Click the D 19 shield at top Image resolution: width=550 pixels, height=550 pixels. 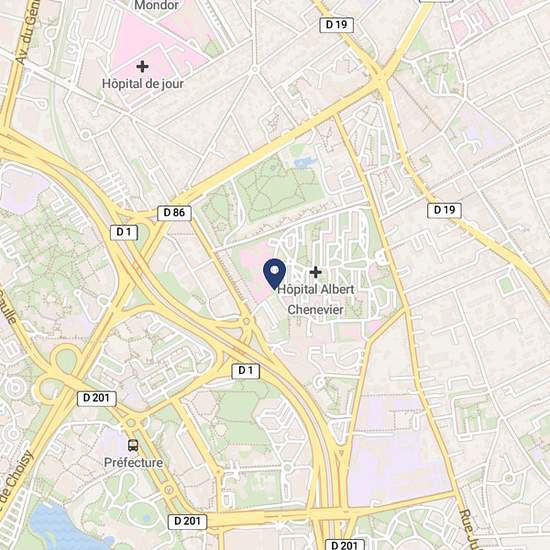click(336, 25)
